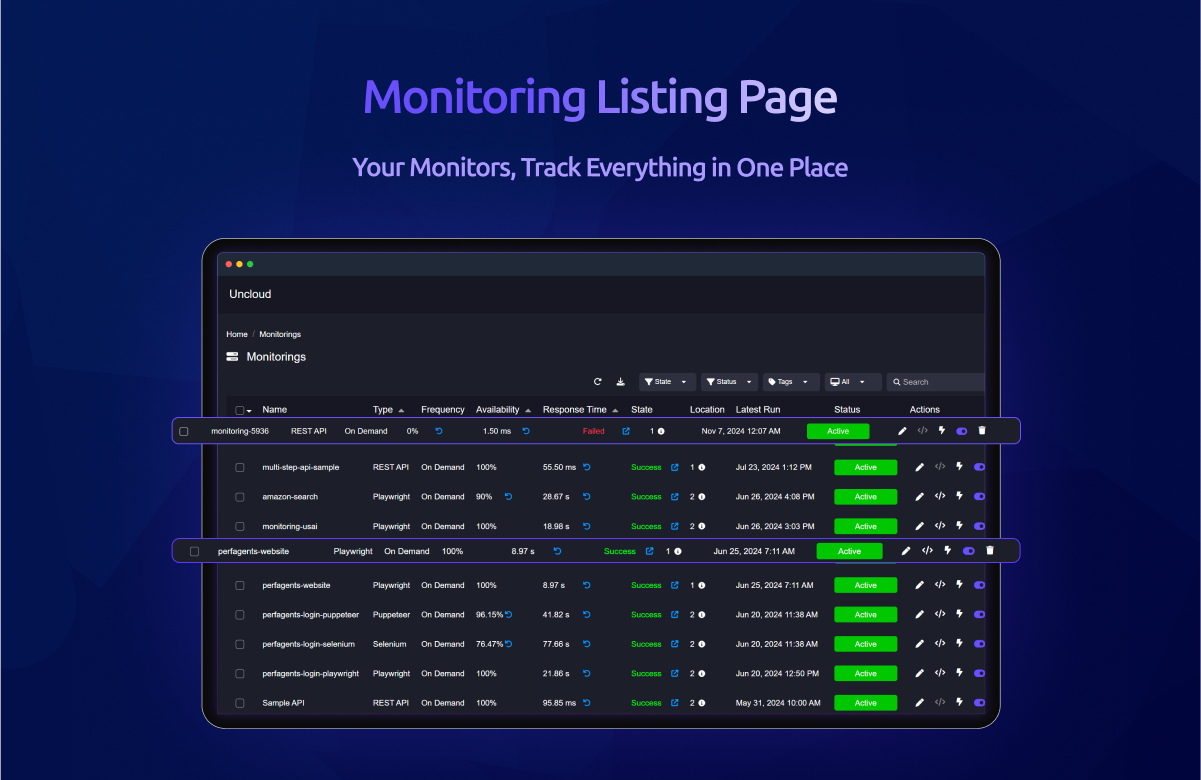Viewport: 1201px width, 780px height.
Task: Open the All devices dropdown
Action: tap(853, 382)
